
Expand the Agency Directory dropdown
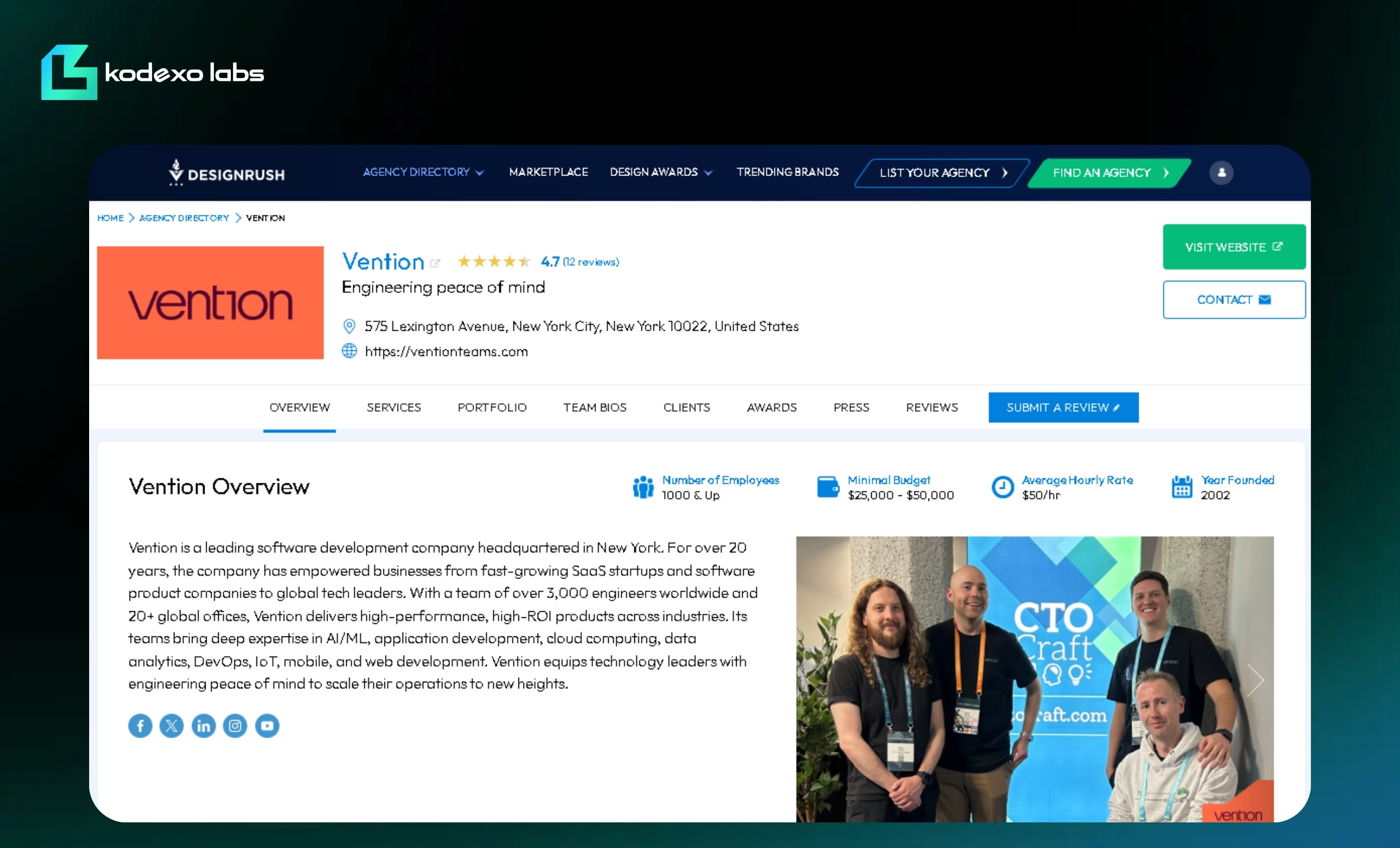423,172
